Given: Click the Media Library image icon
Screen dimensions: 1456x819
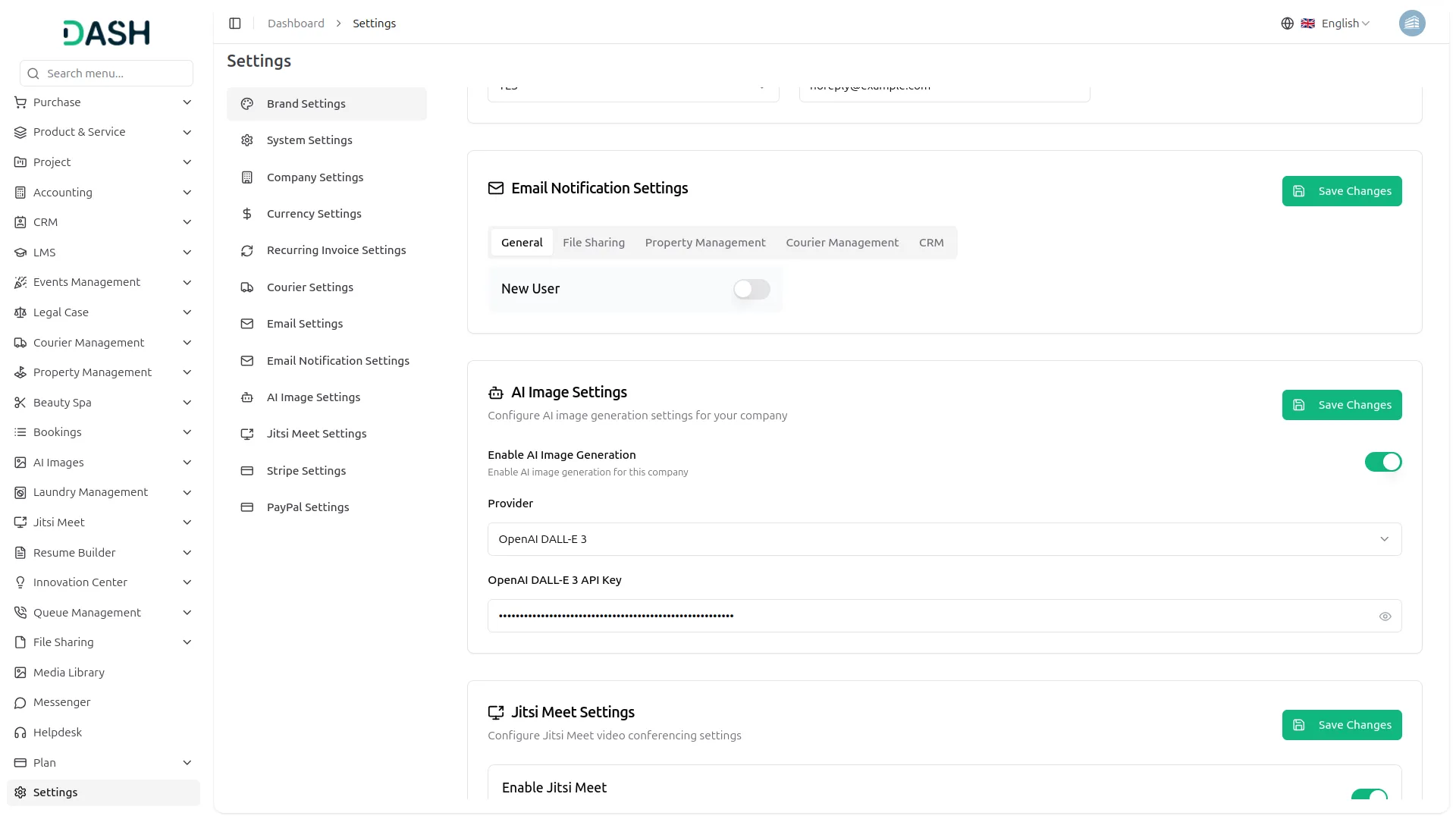Looking at the screenshot, I should coord(20,673).
